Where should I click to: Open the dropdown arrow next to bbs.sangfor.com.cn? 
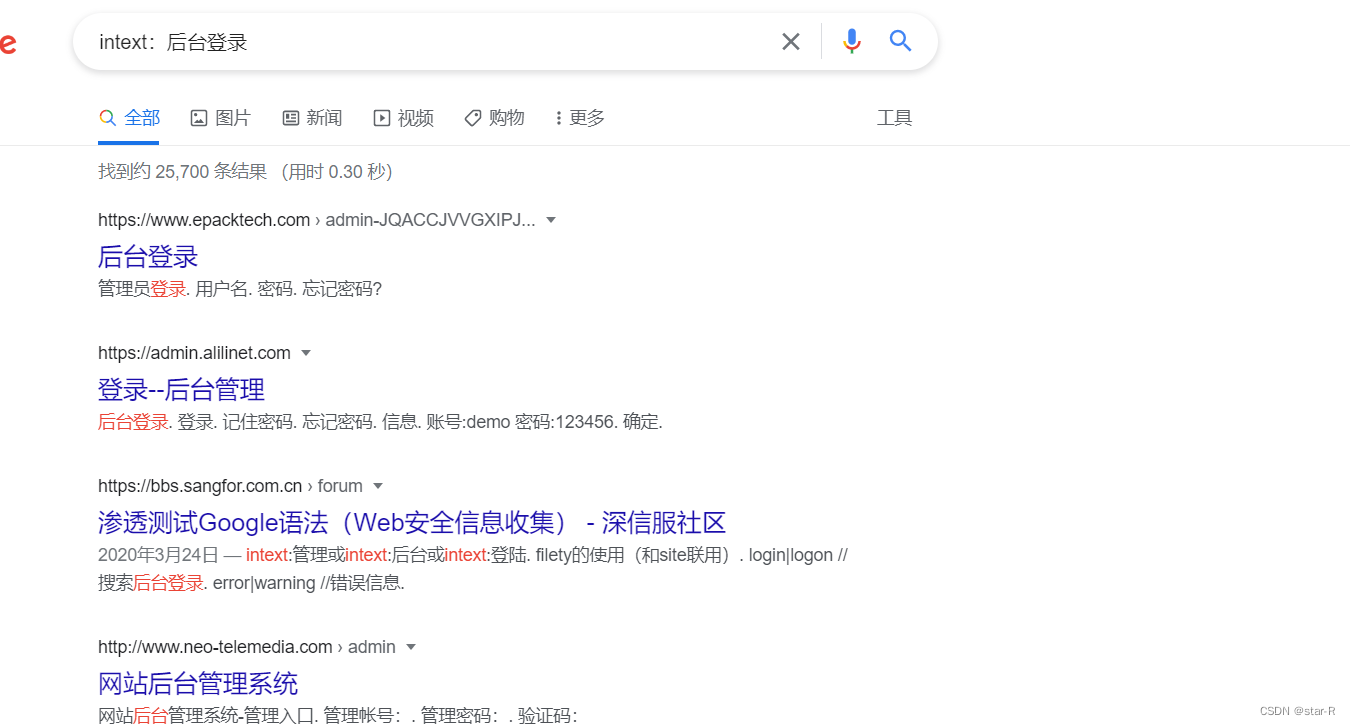[378, 486]
